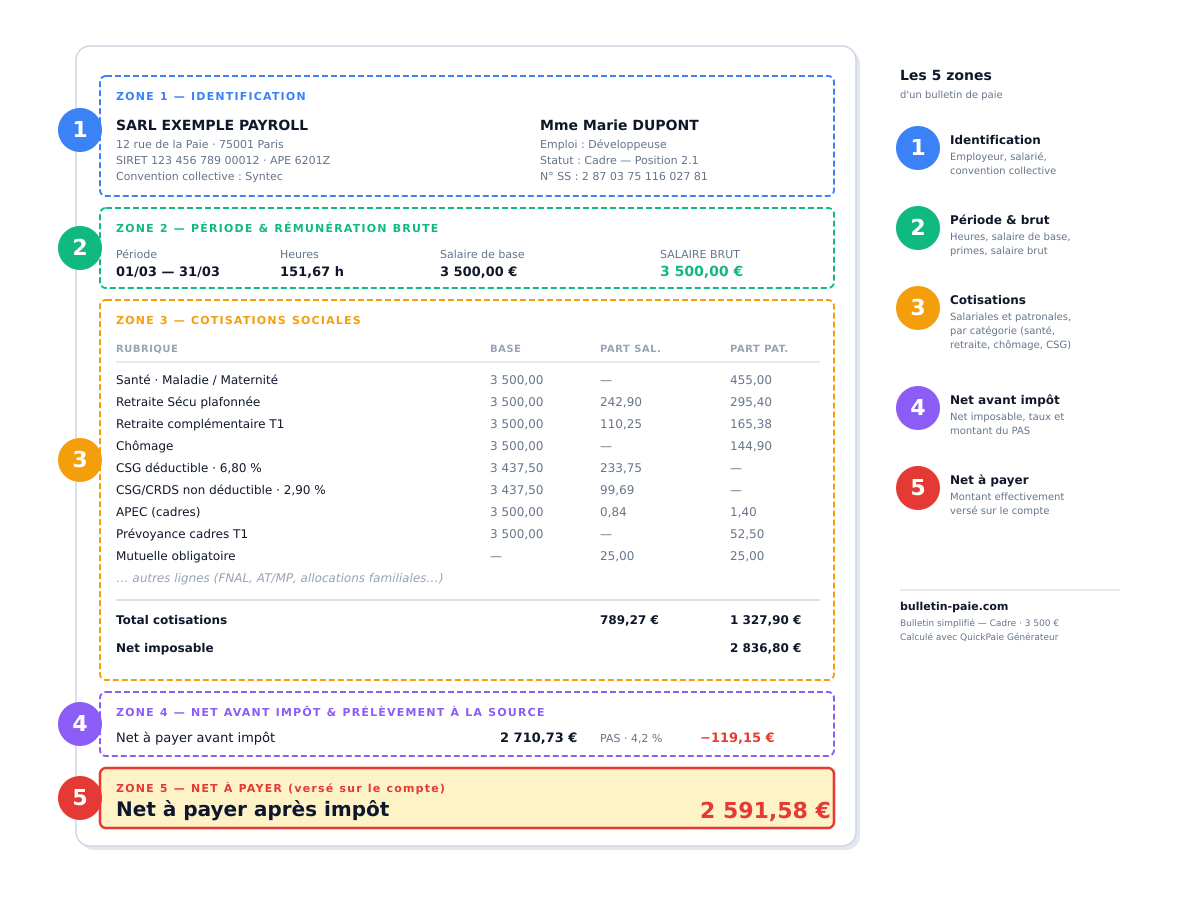The image size is (1200, 900).
Task: Click 'Statut : Cadre — Position 2.1'
Action: 619,160
